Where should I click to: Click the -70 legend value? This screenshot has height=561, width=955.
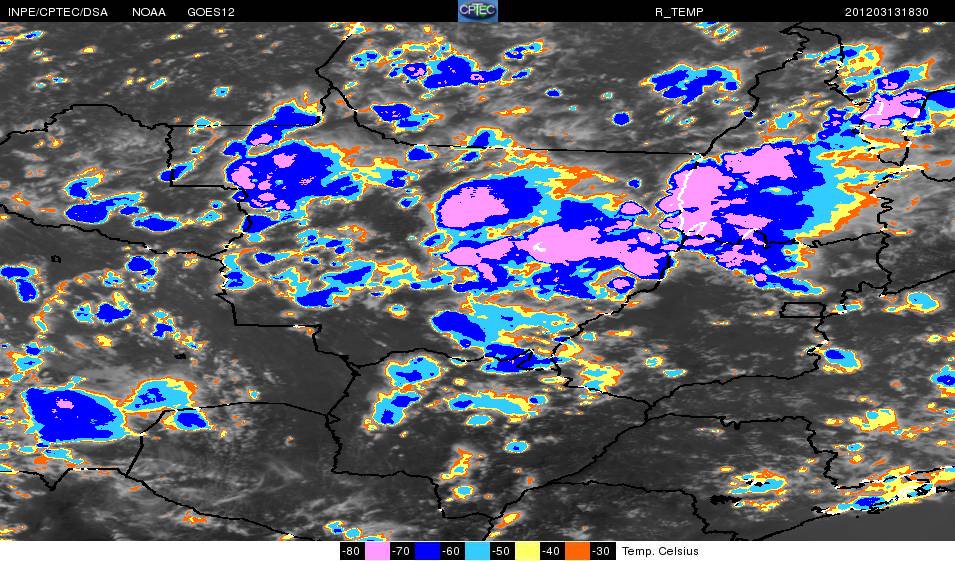pos(401,551)
